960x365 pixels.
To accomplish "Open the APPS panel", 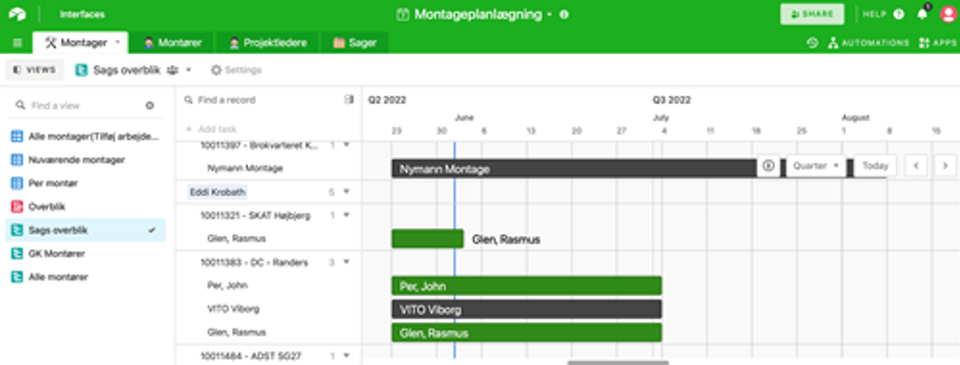I will 937,43.
